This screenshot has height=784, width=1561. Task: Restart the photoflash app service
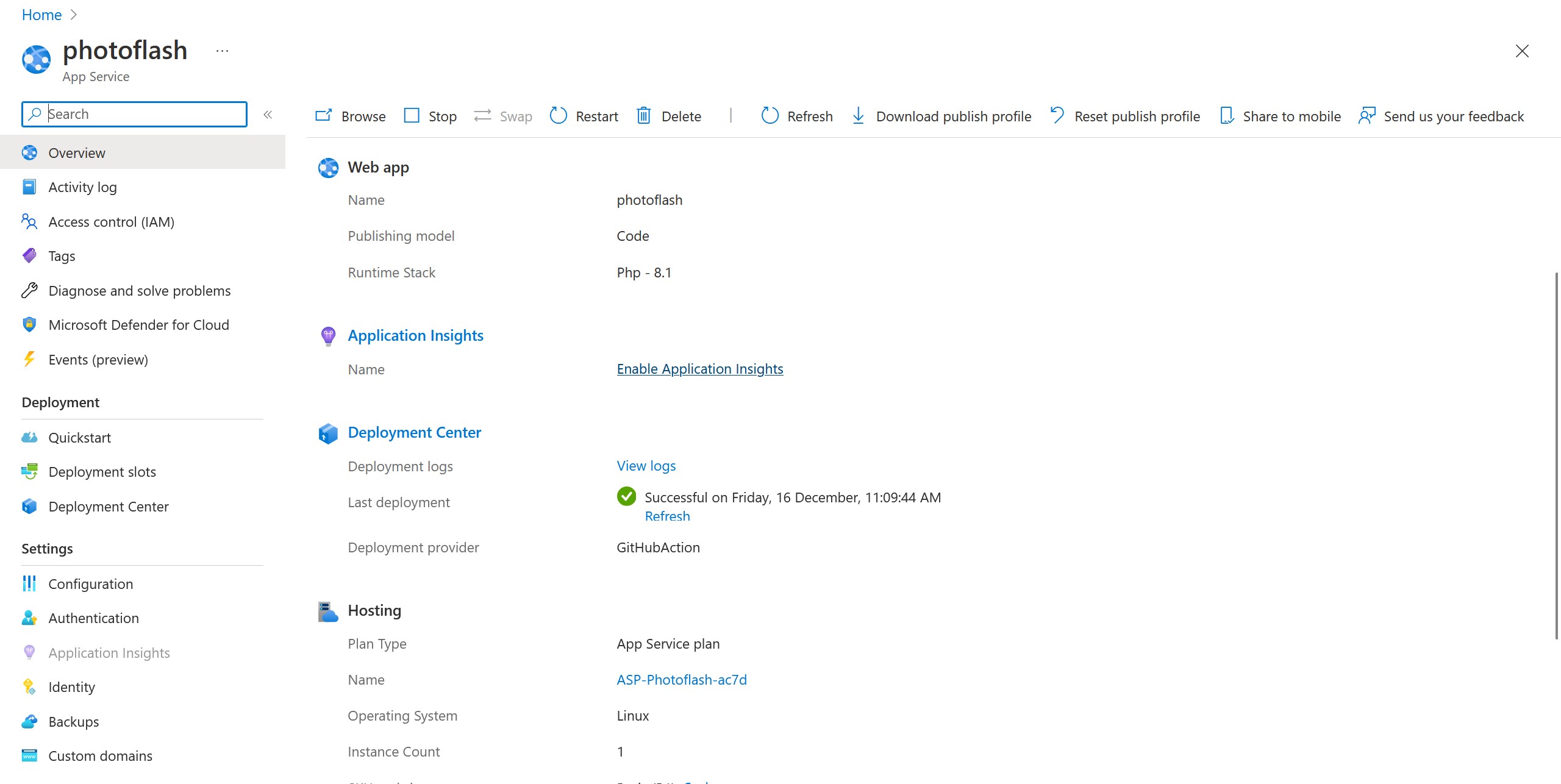coord(582,116)
